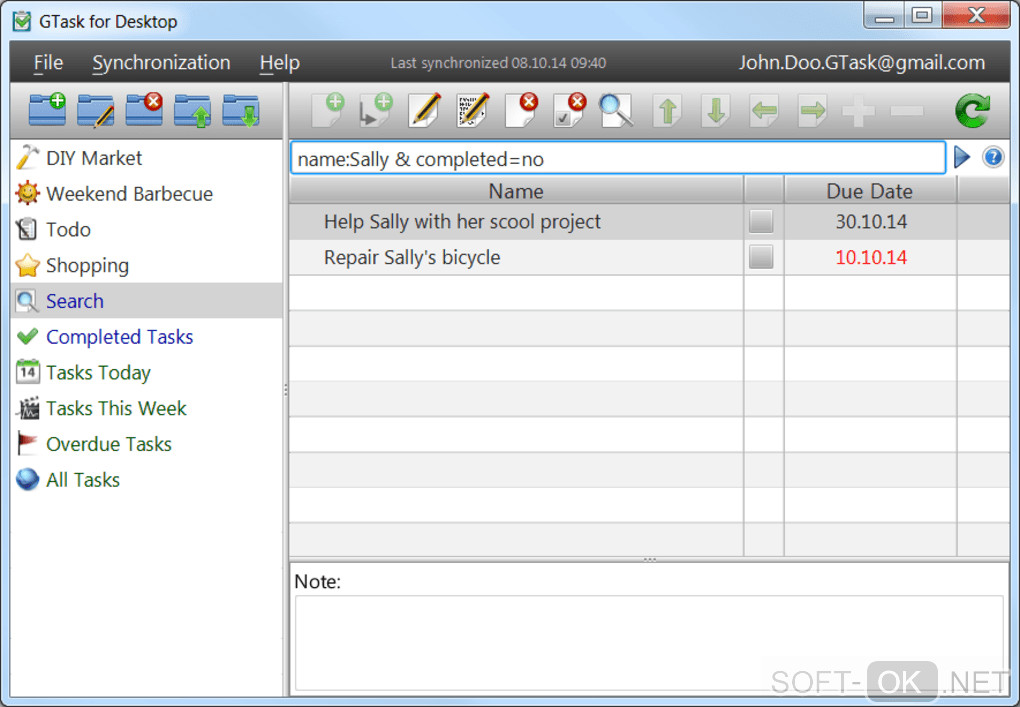Click the collapse minus toolbar icon
Image resolution: width=1020 pixels, height=707 pixels.
click(x=907, y=112)
